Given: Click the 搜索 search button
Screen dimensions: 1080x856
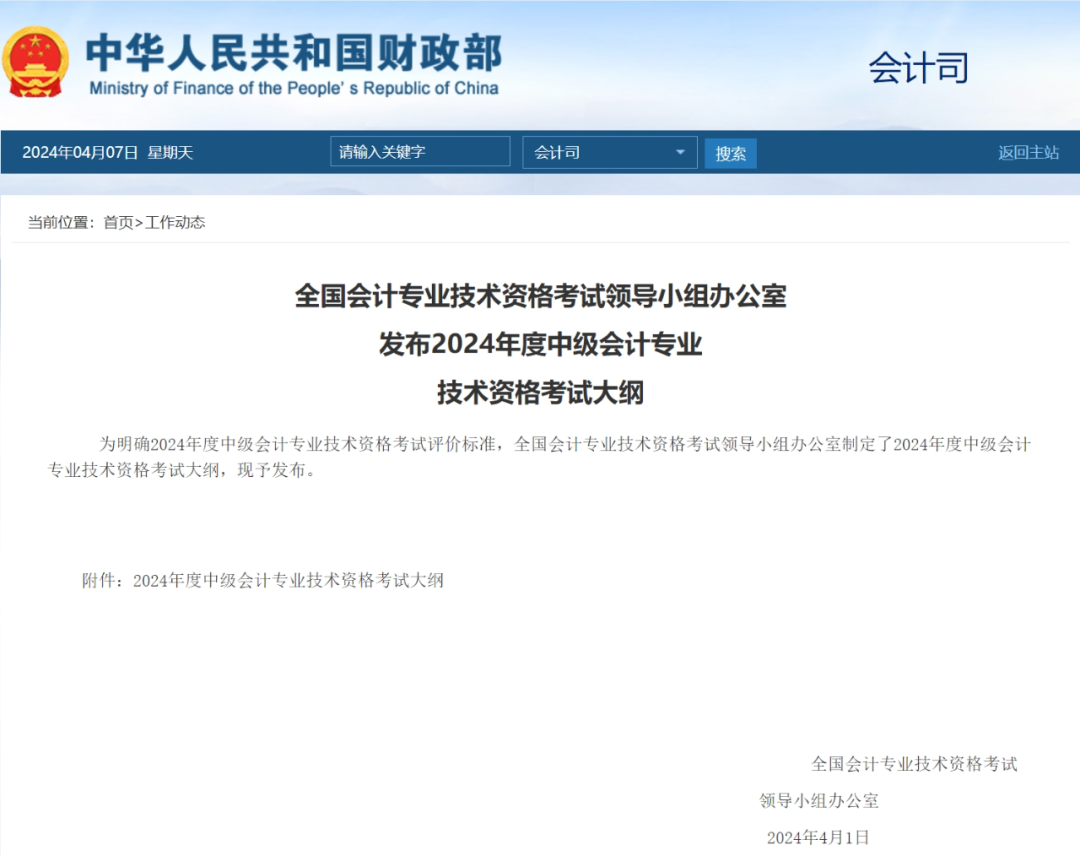Looking at the screenshot, I should pyautogui.click(x=730, y=153).
